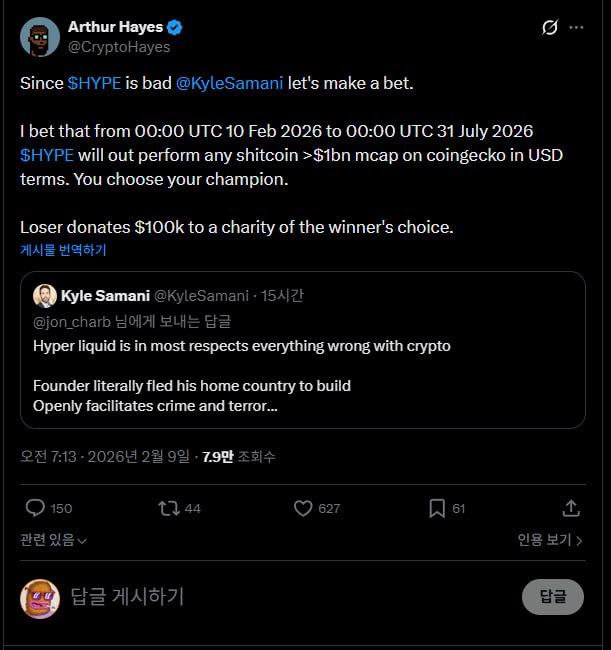Click the reply speech bubble icon
Viewport: 611px width, 650px height.
(x=36, y=508)
